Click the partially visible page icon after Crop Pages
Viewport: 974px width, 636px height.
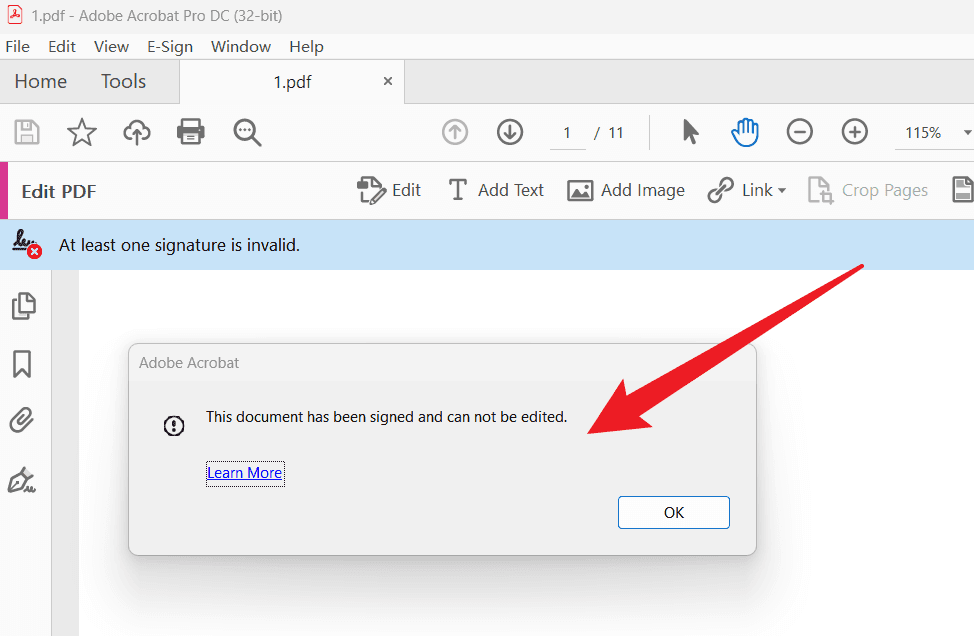[x=962, y=190]
